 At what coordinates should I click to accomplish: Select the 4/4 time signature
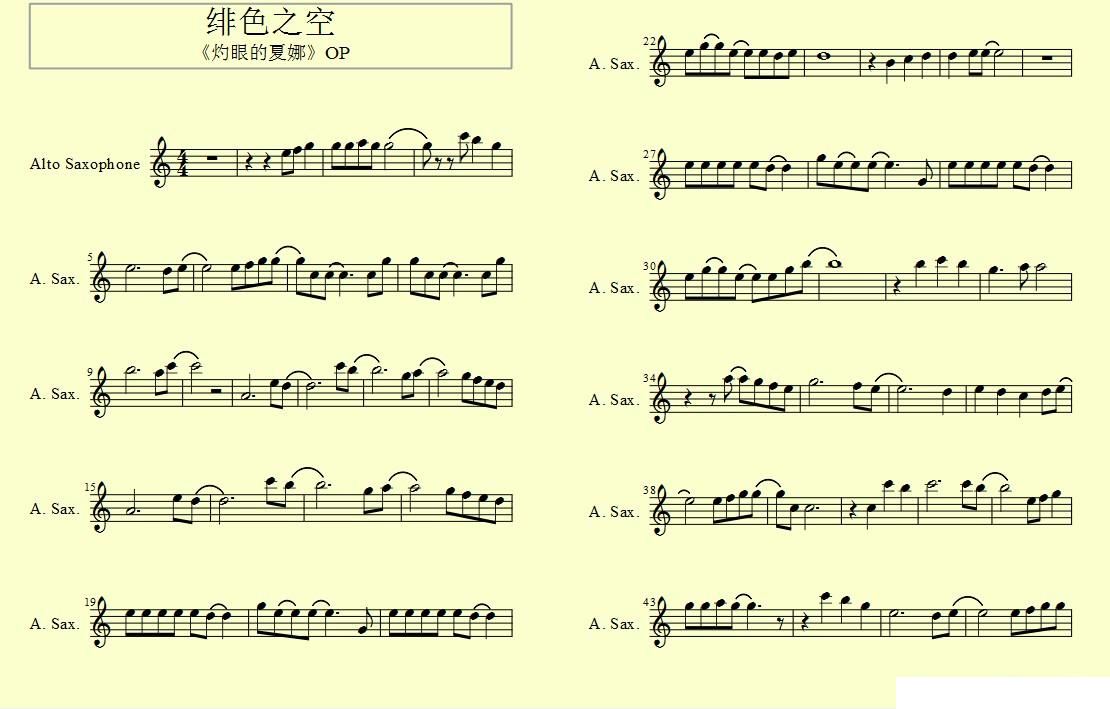[x=183, y=163]
